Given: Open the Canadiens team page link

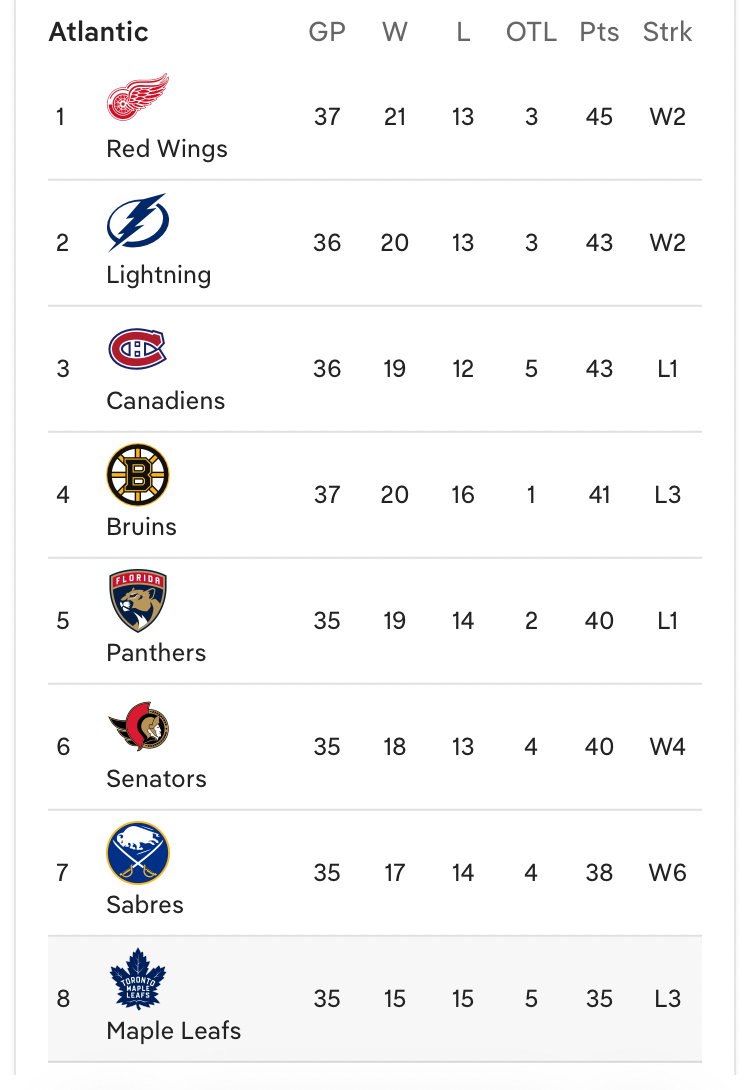Looking at the screenshot, I should pos(166,401).
